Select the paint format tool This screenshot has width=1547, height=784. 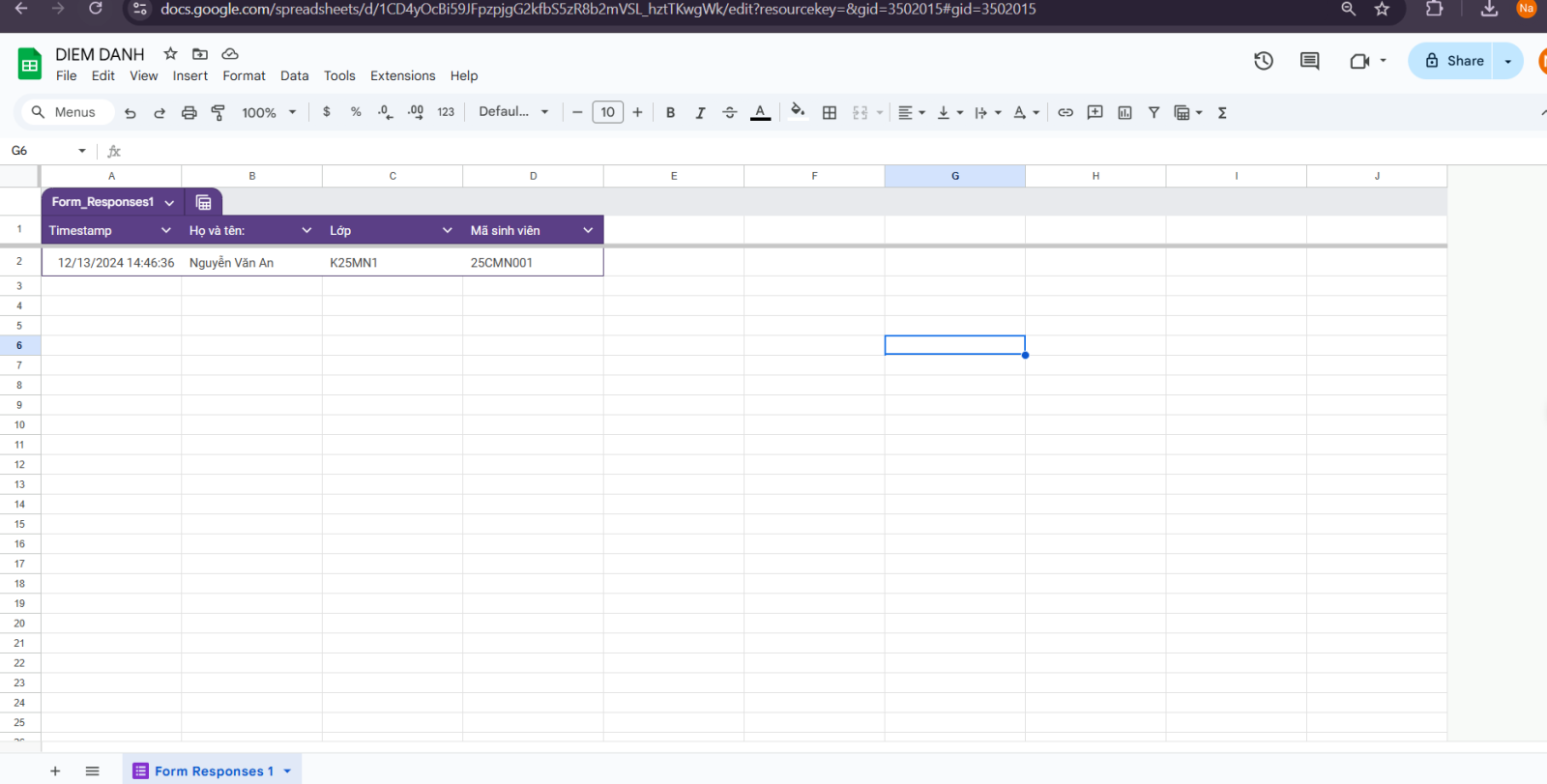tap(219, 113)
